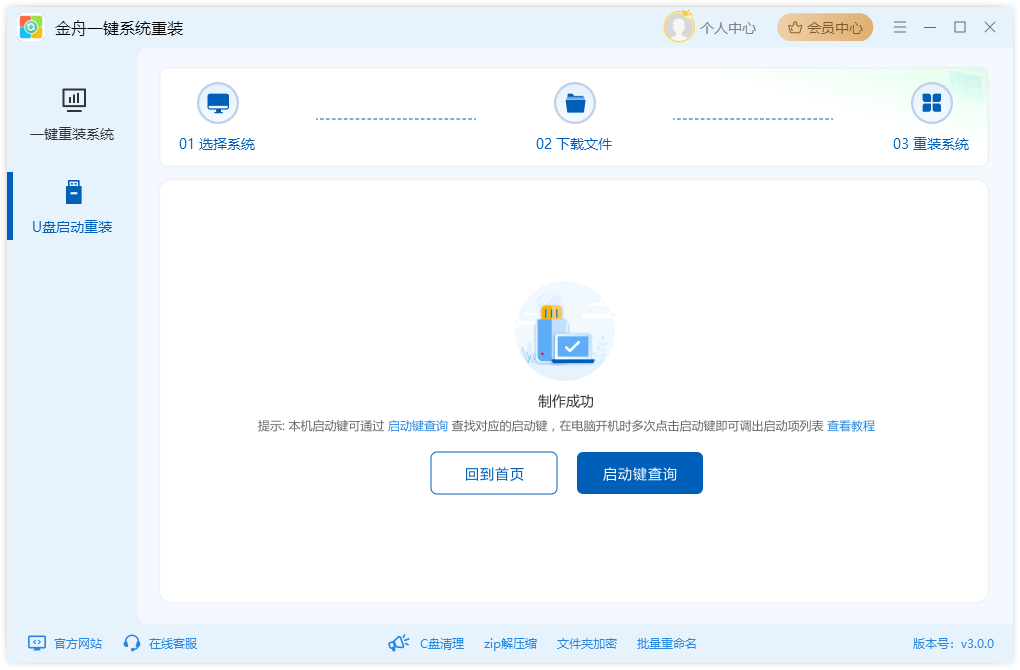Click the 金舟一键系统重装 app logo
Image resolution: width=1020 pixels, height=670 pixels.
pyautogui.click(x=31, y=27)
